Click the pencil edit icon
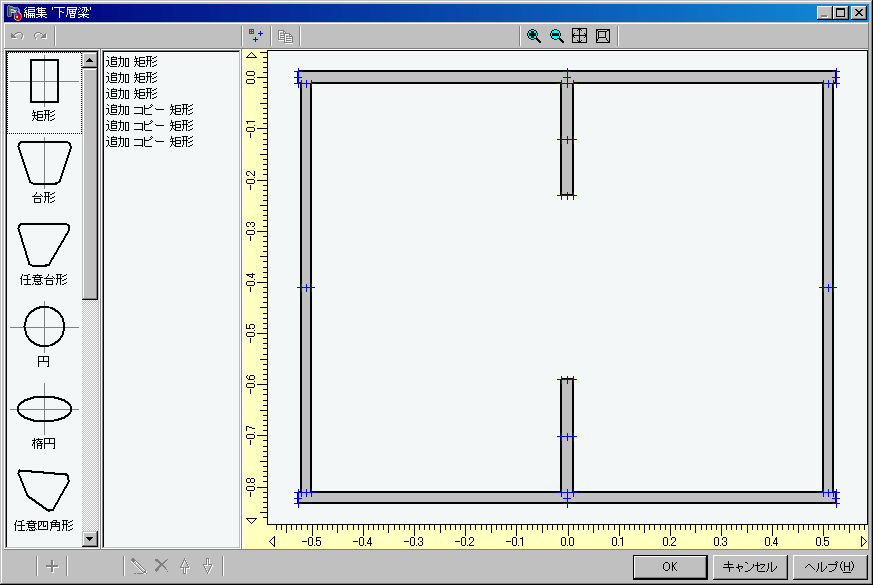Image resolution: width=873 pixels, height=585 pixels. 138,567
